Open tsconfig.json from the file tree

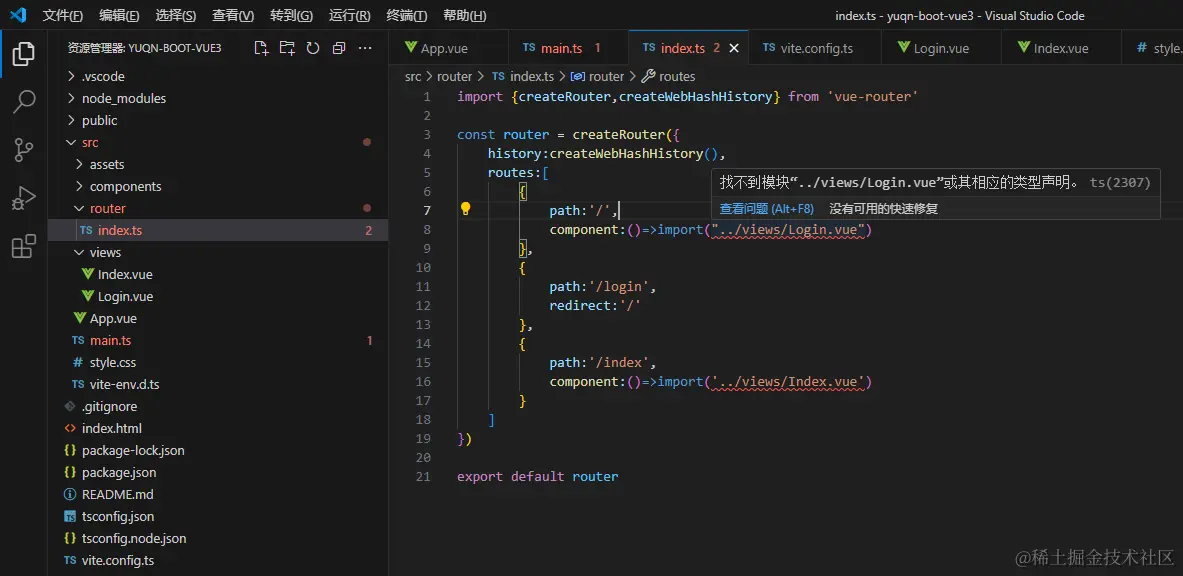tap(218, 516)
